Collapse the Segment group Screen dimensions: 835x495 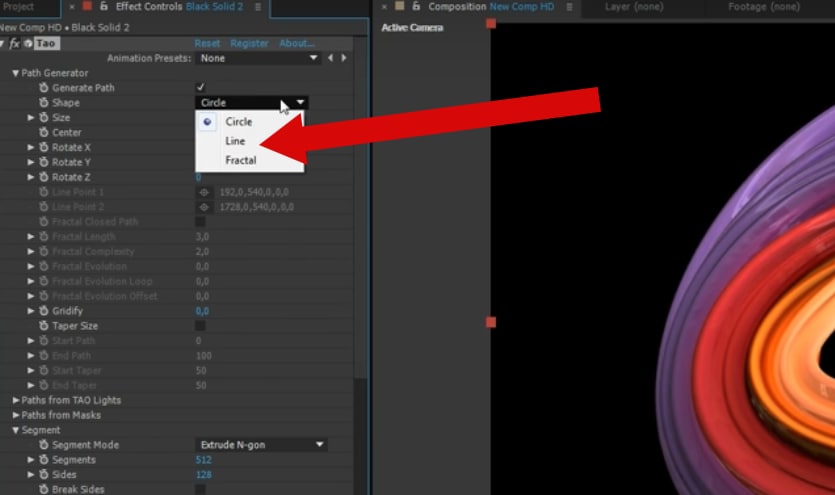click(15, 430)
